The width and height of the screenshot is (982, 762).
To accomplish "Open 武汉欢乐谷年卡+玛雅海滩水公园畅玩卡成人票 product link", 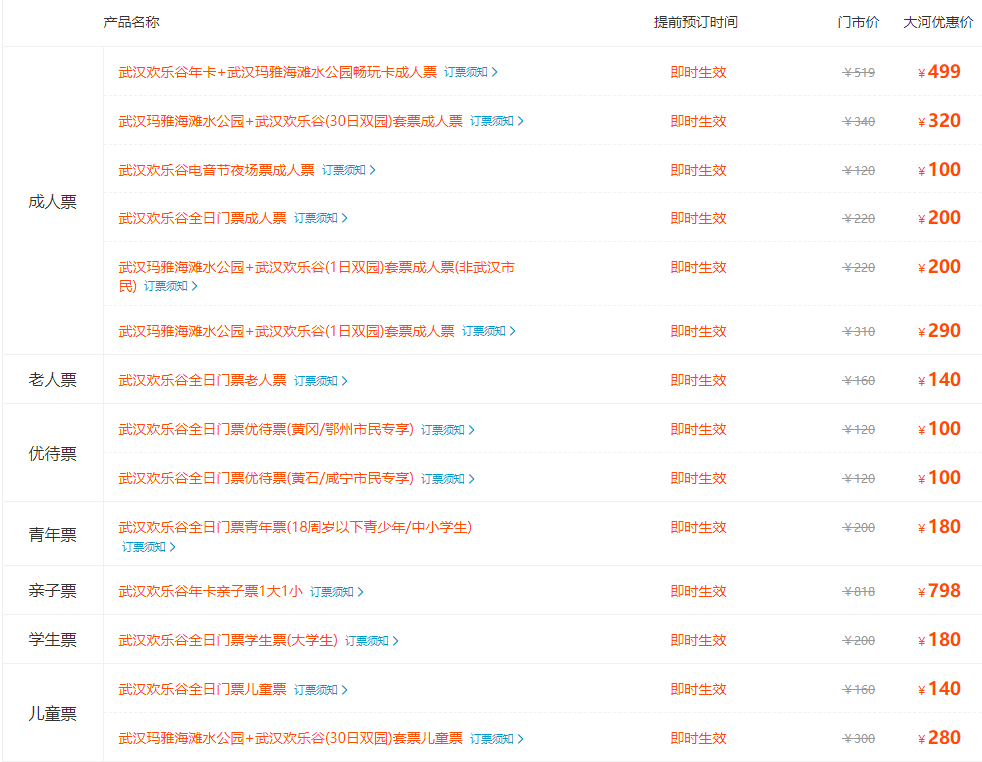I will click(277, 72).
